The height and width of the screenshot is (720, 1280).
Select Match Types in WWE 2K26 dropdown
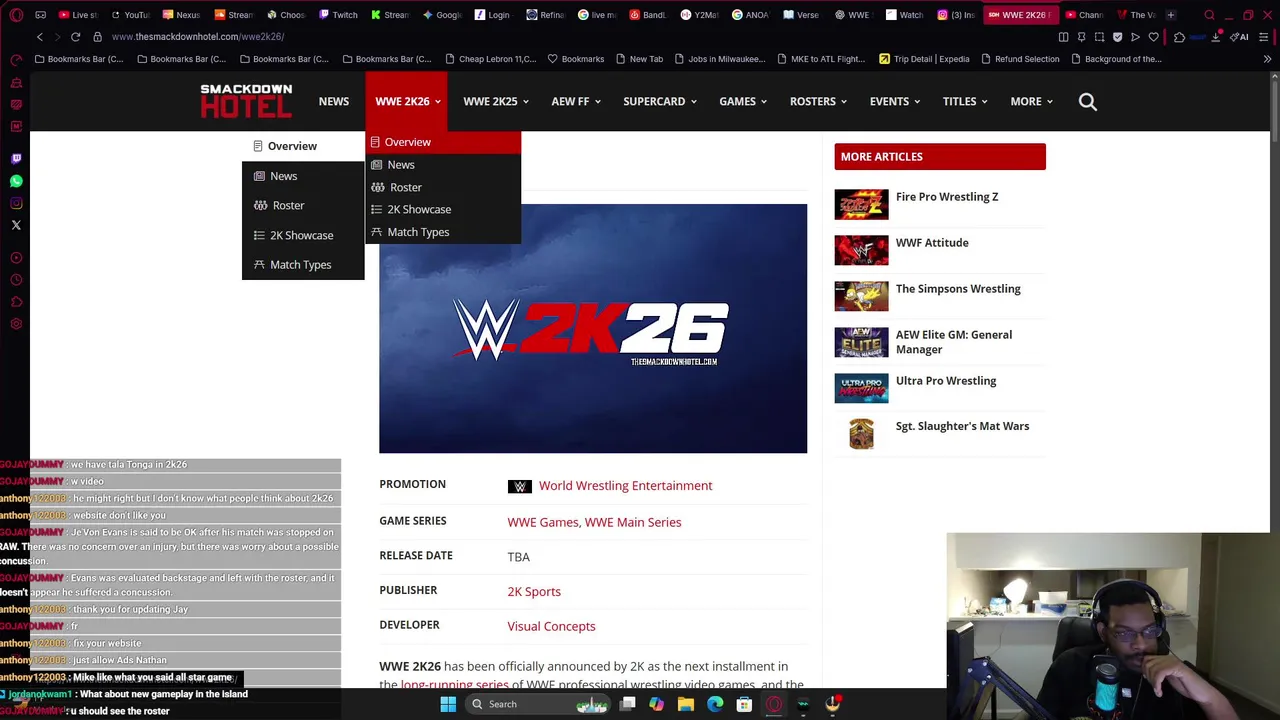point(443,232)
